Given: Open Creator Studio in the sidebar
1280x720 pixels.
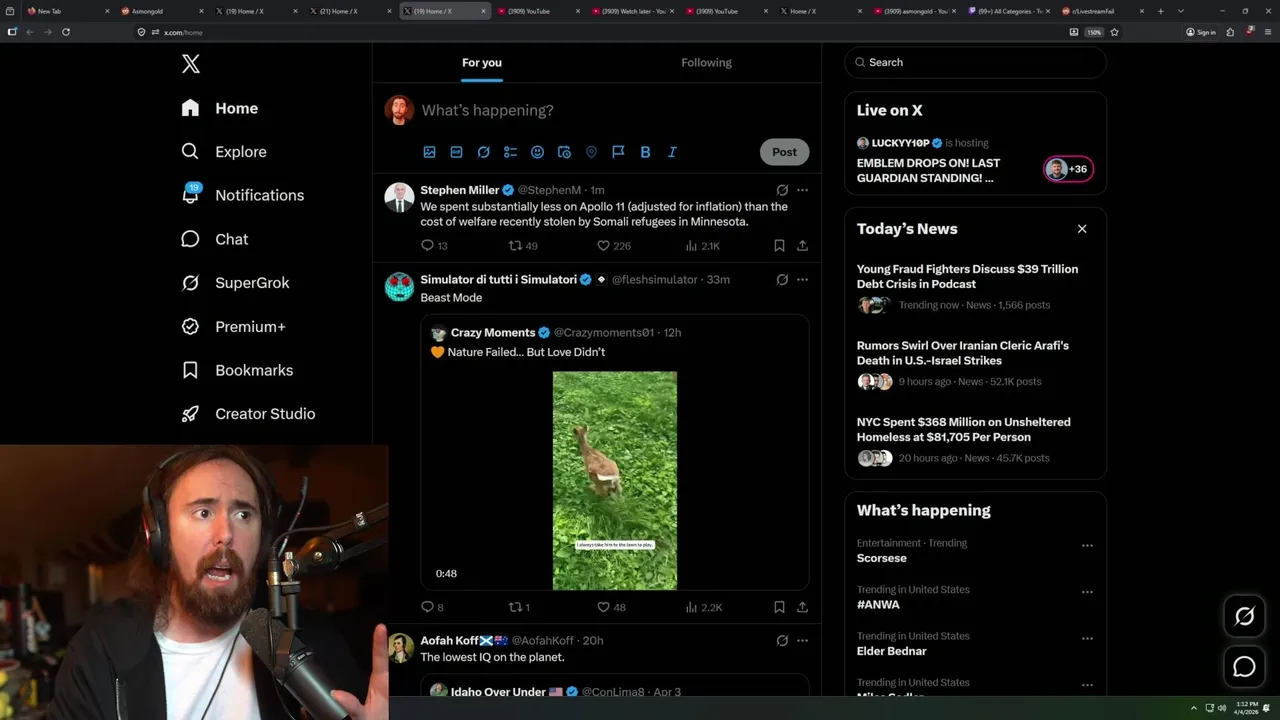Looking at the screenshot, I should click(248, 414).
